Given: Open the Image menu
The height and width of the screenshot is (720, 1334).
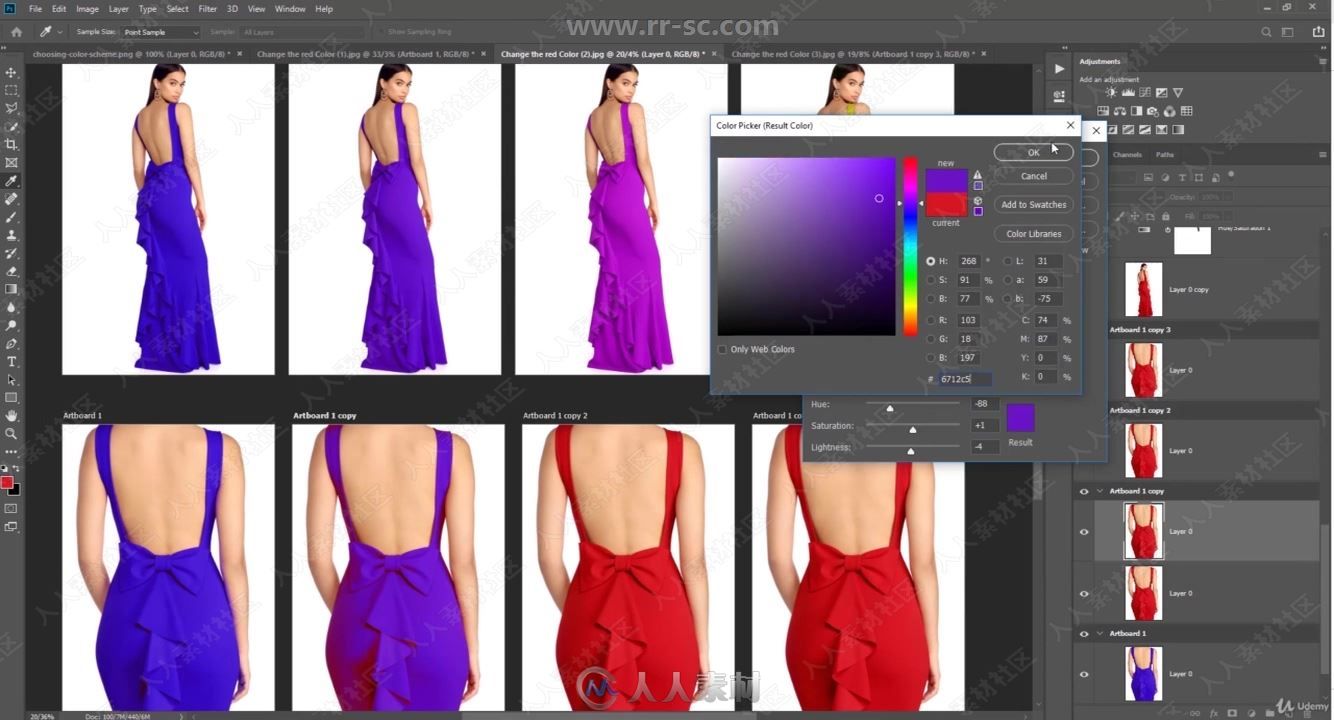Looking at the screenshot, I should click(x=87, y=9).
